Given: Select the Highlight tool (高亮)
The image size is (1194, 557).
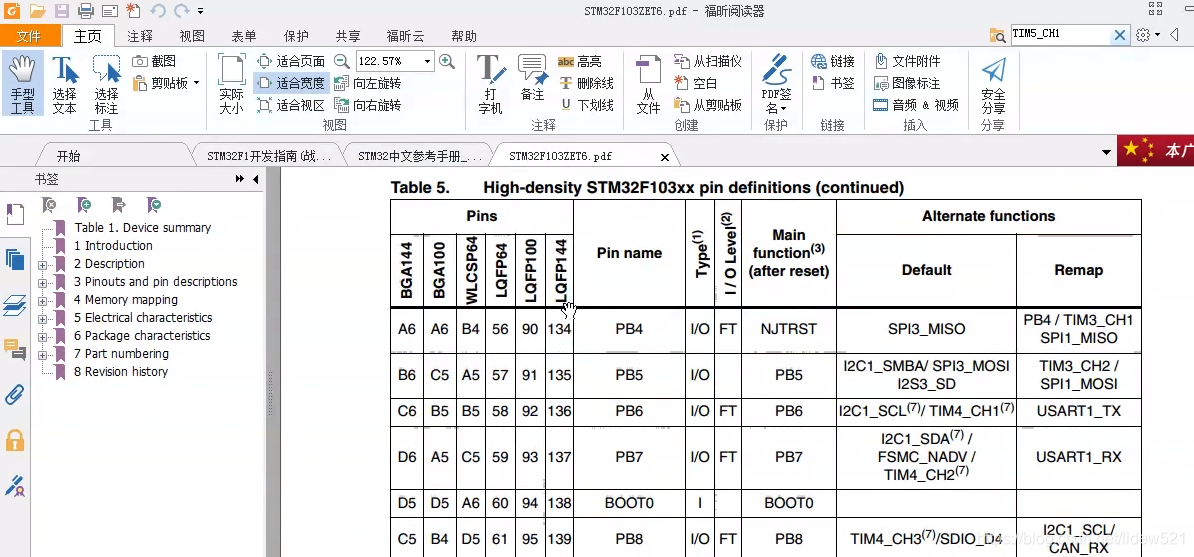Looking at the screenshot, I should pyautogui.click(x=580, y=61).
